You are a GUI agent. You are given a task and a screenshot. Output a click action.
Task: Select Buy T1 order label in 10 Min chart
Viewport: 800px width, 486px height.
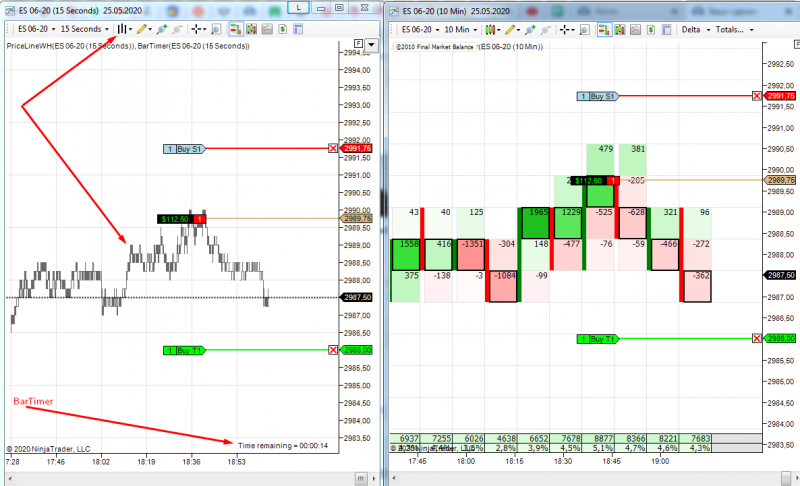click(x=597, y=339)
